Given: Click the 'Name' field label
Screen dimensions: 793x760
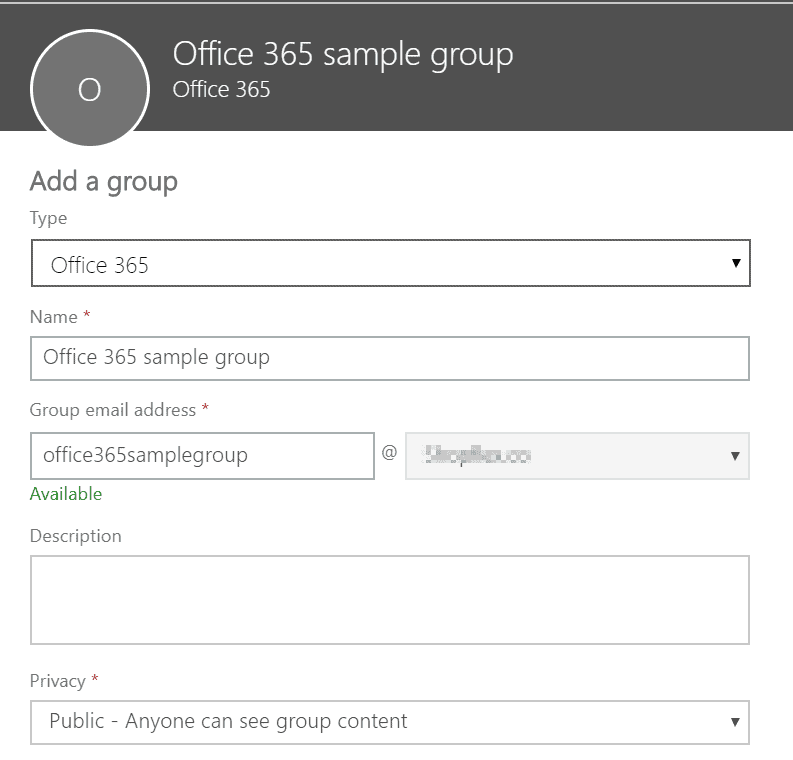Looking at the screenshot, I should coord(54,317).
